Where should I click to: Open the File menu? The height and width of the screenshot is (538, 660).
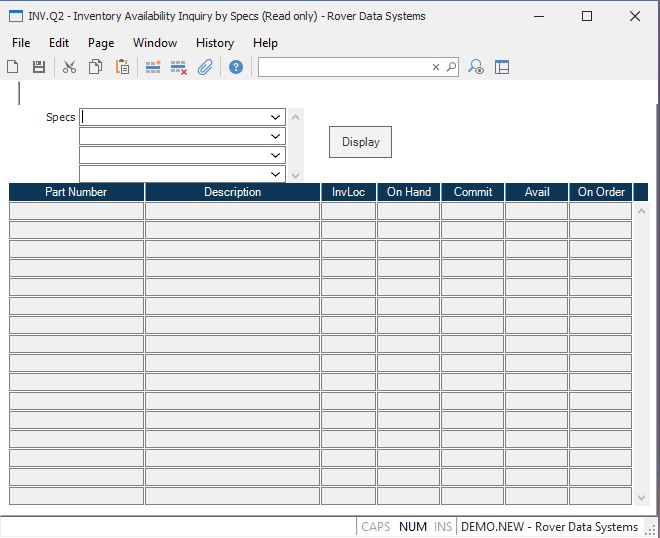pos(21,43)
